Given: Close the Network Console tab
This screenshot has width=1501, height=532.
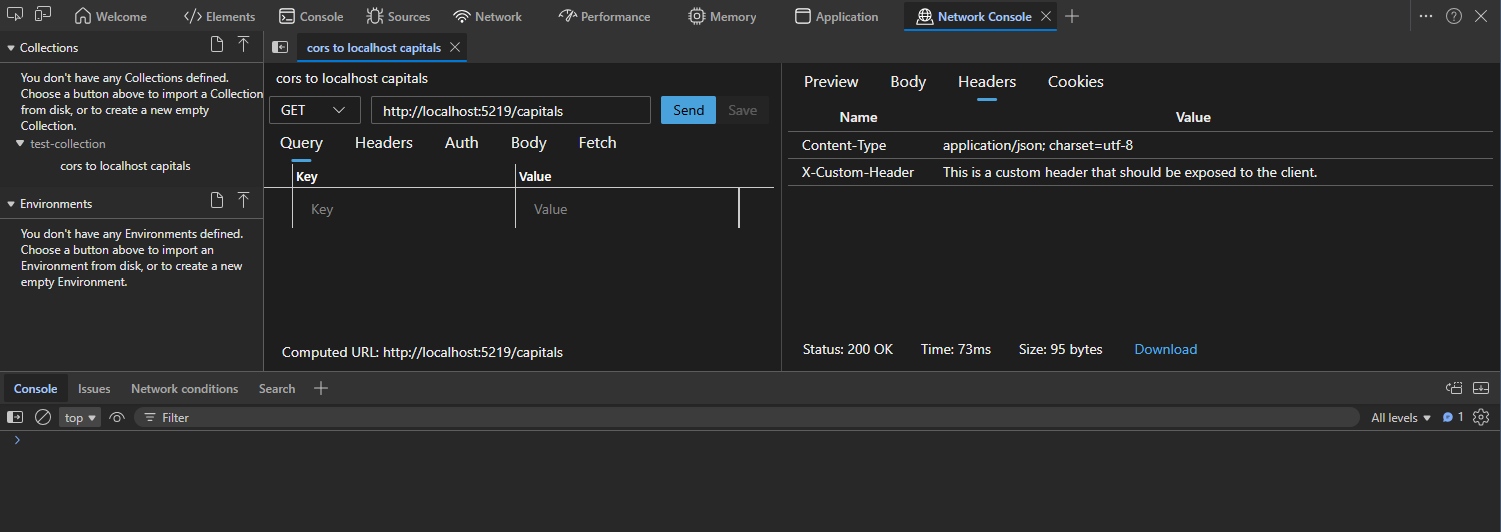Looking at the screenshot, I should click(1046, 16).
